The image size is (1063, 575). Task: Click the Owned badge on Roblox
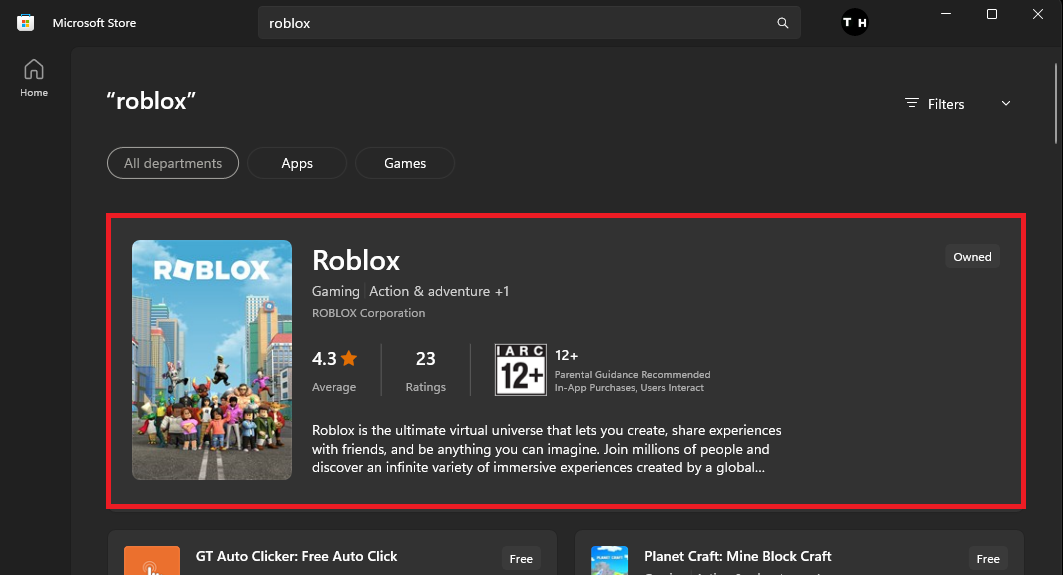click(x=972, y=257)
